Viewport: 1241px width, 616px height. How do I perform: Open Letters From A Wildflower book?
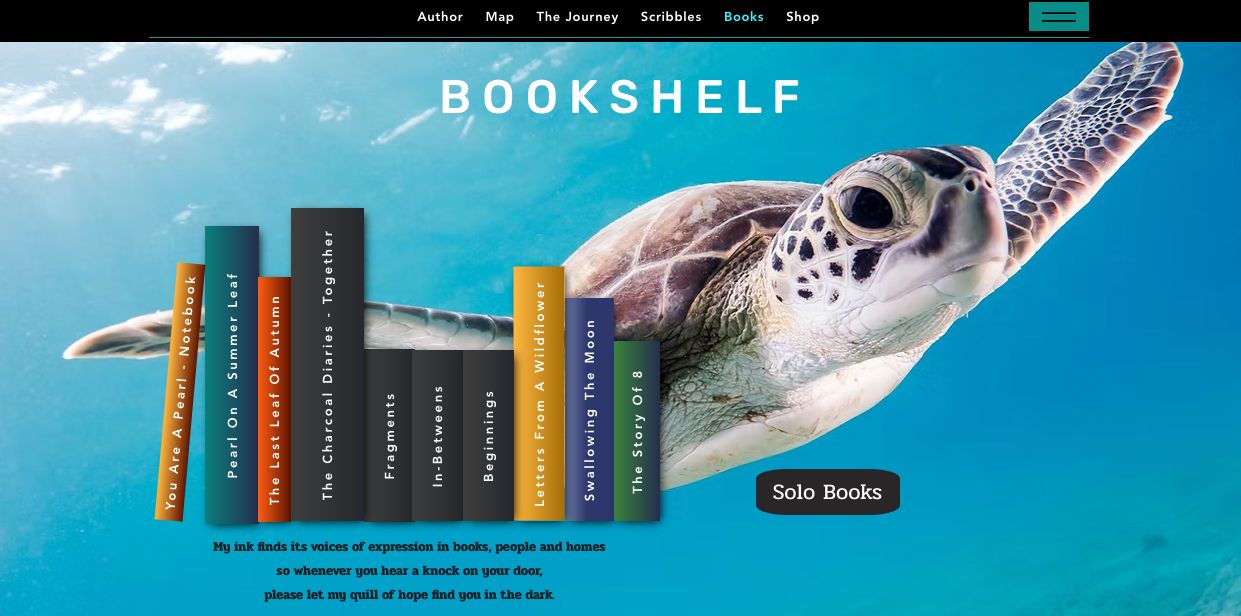tap(539, 394)
